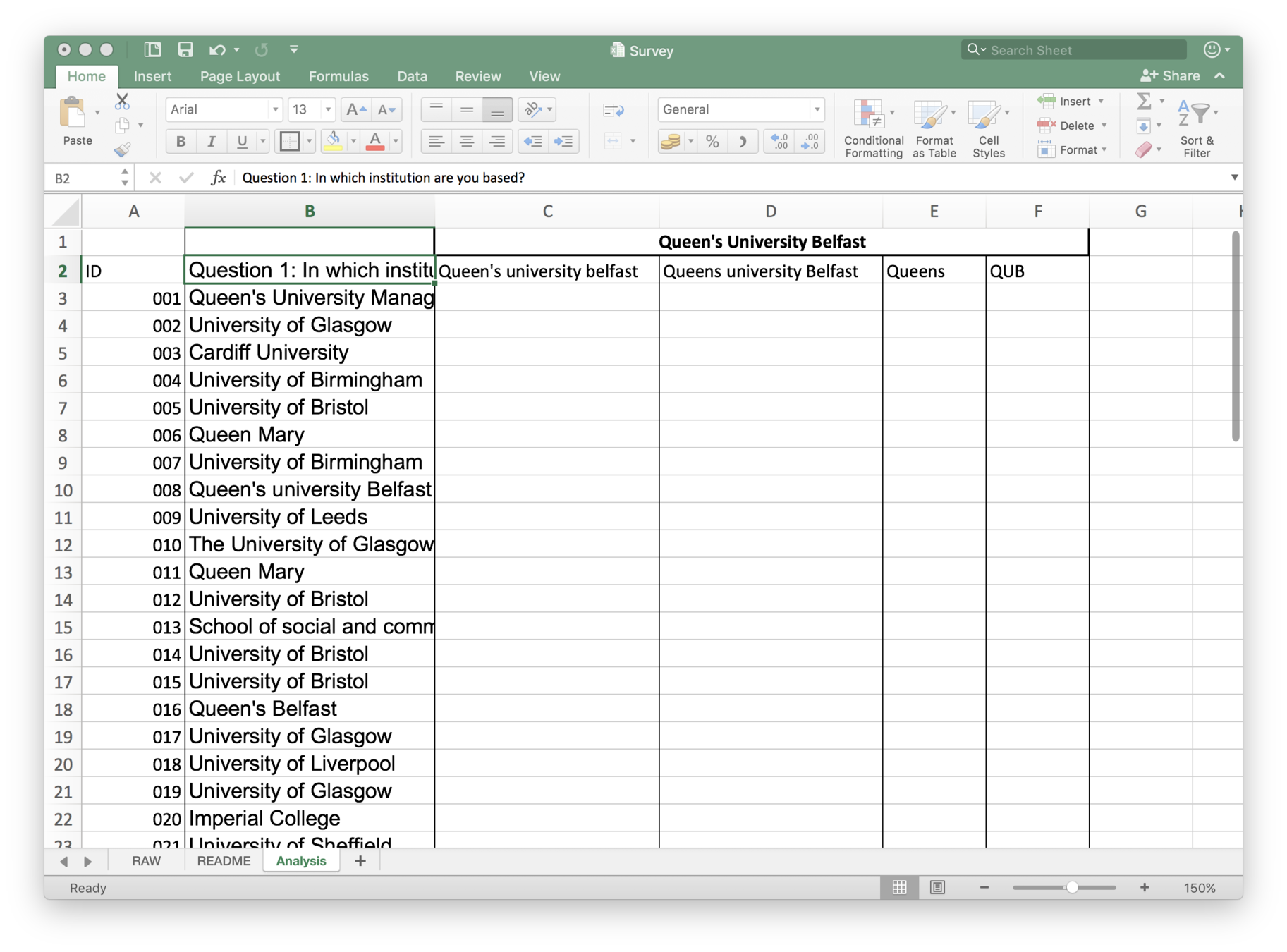Open Conditional Formatting

pyautogui.click(x=873, y=129)
